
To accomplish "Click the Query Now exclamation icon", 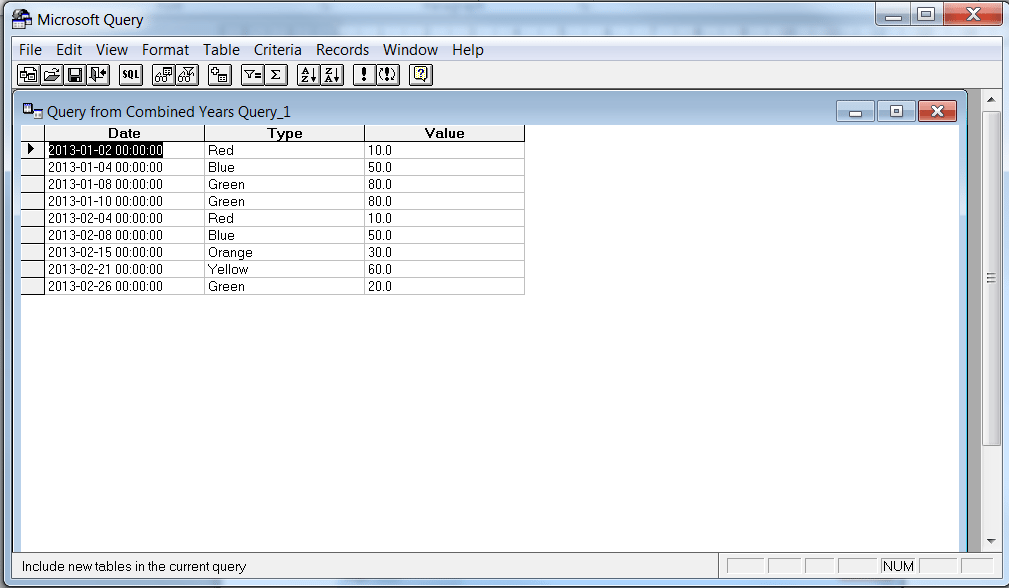I will pyautogui.click(x=364, y=75).
